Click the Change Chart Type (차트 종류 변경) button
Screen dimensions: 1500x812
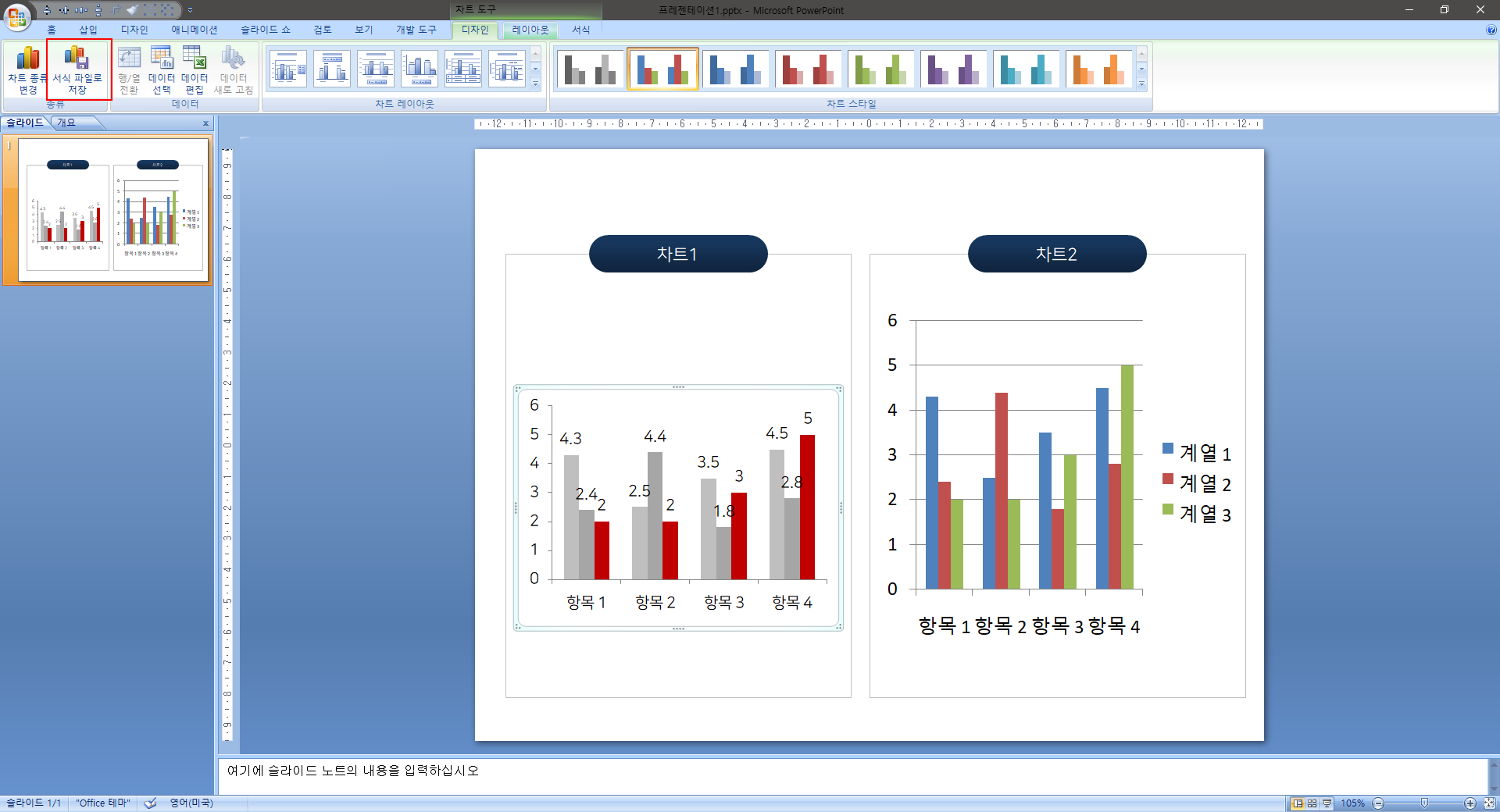click(27, 69)
